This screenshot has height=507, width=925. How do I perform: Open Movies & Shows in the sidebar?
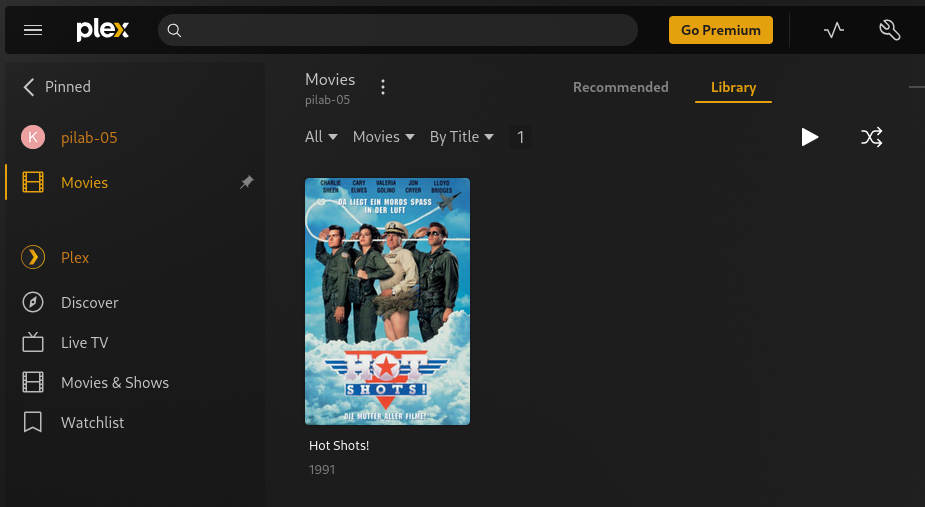pyautogui.click(x=115, y=382)
